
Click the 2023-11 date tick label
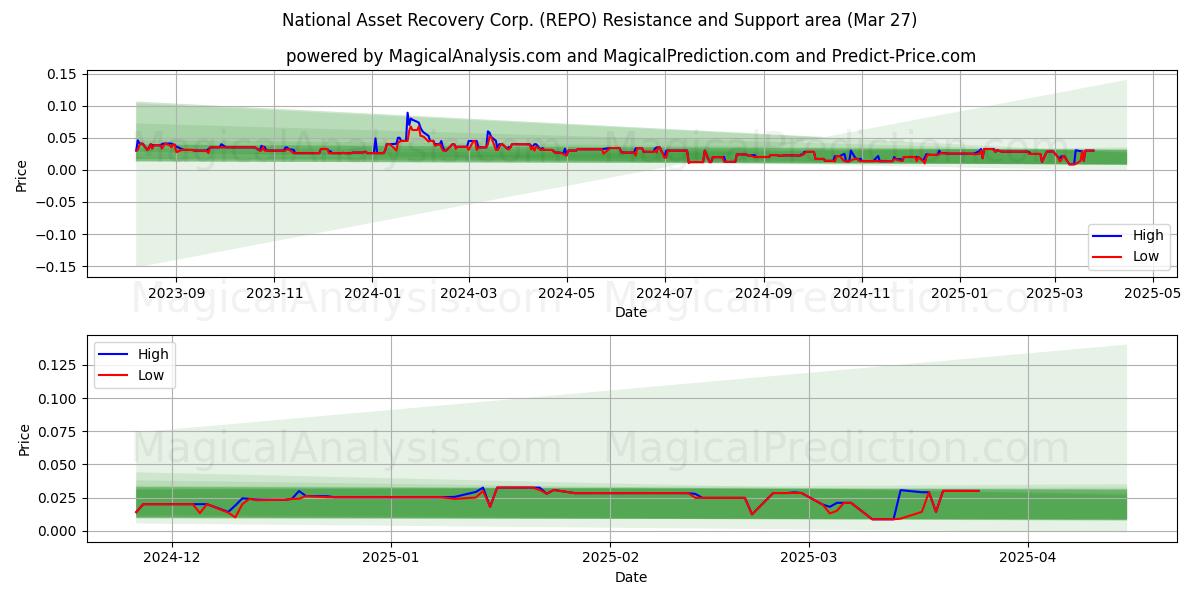pyautogui.click(x=274, y=293)
